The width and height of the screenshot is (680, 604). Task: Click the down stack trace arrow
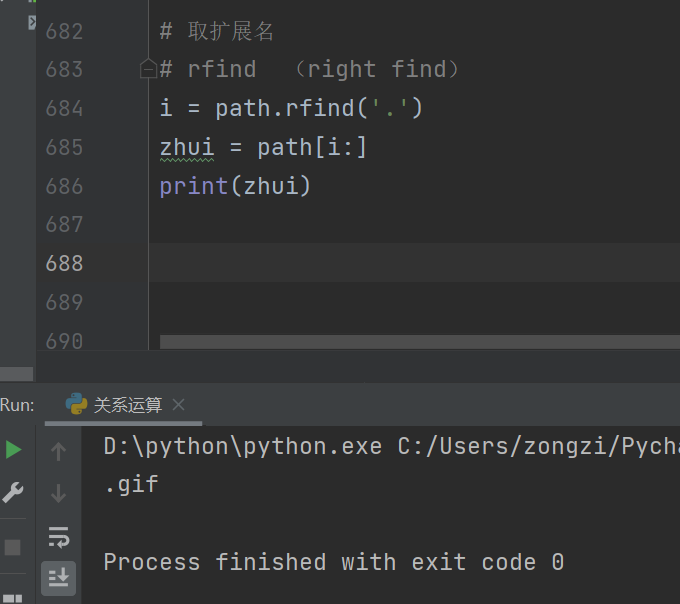pos(58,493)
